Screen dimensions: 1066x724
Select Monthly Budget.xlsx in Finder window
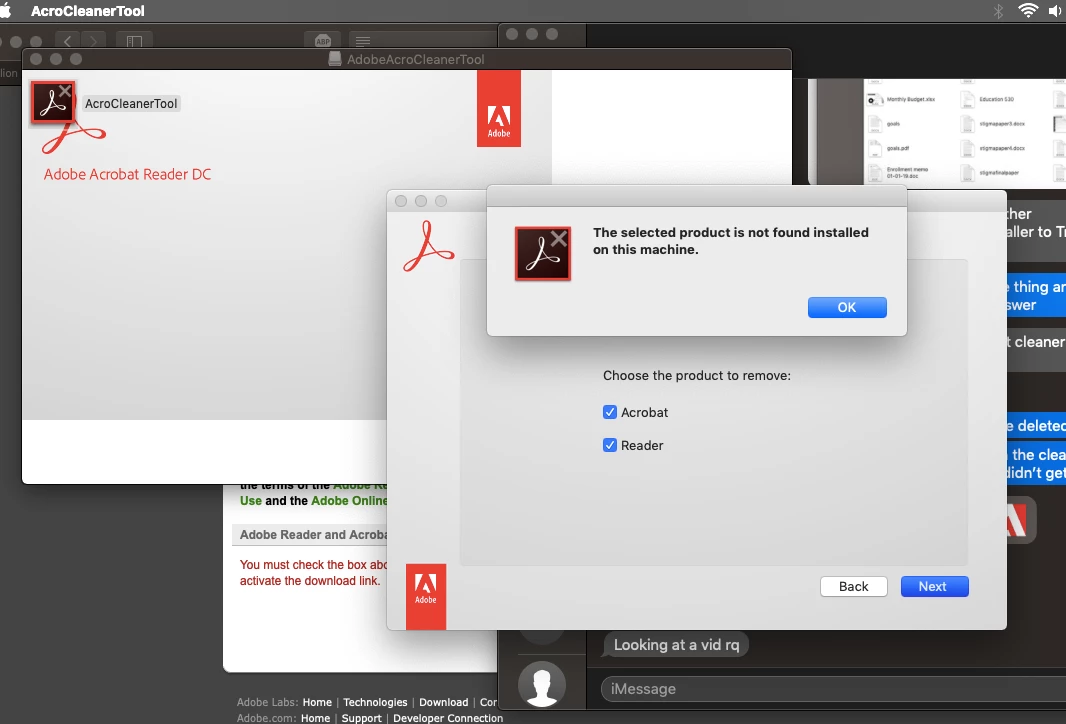(x=903, y=99)
